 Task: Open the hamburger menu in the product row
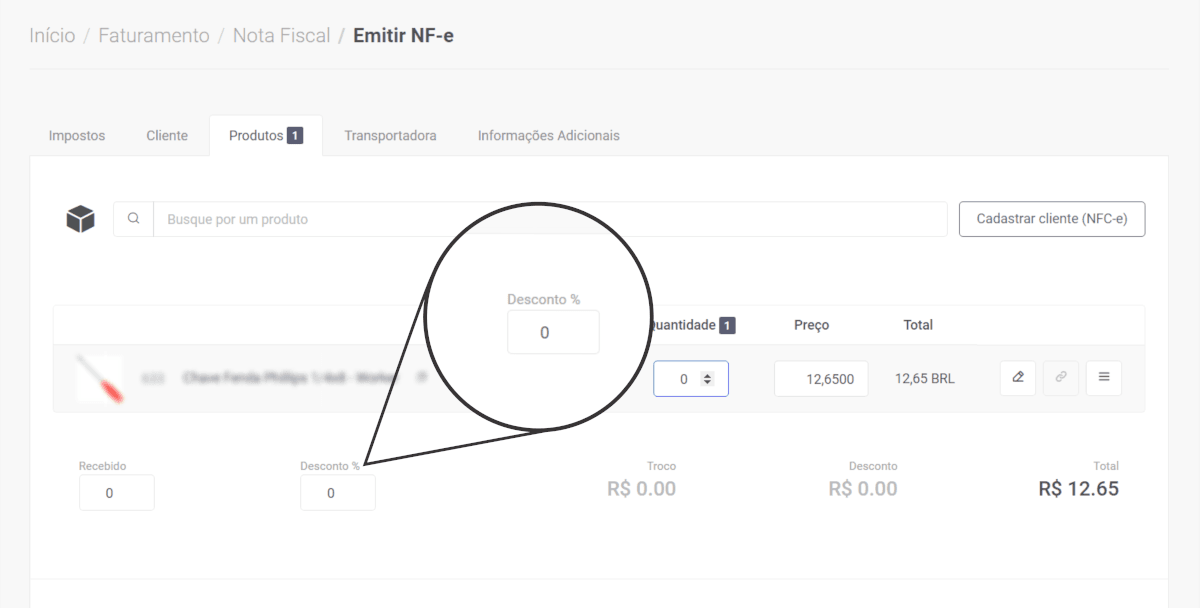click(1104, 378)
